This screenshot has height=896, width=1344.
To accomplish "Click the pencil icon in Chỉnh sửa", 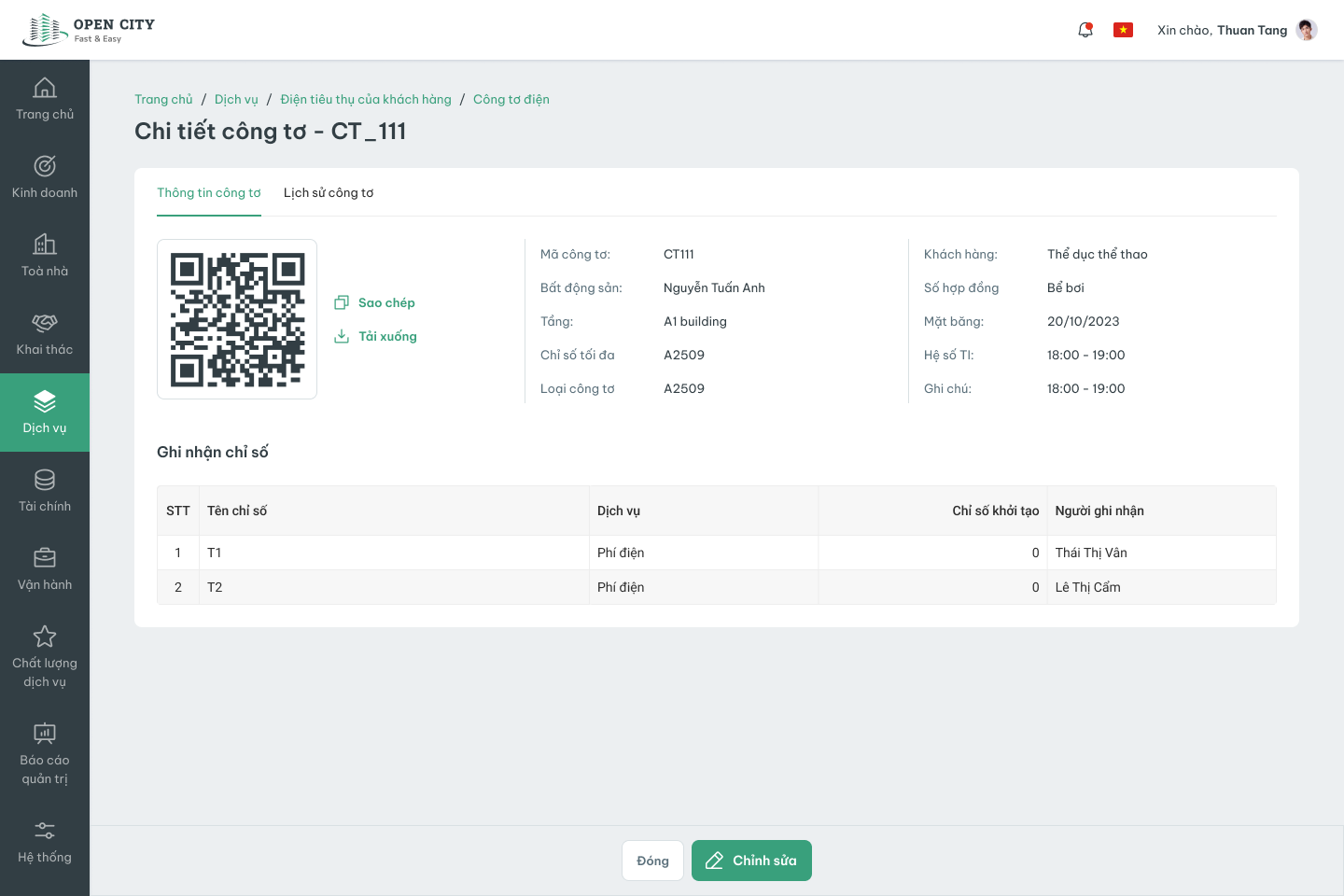I will click(714, 861).
